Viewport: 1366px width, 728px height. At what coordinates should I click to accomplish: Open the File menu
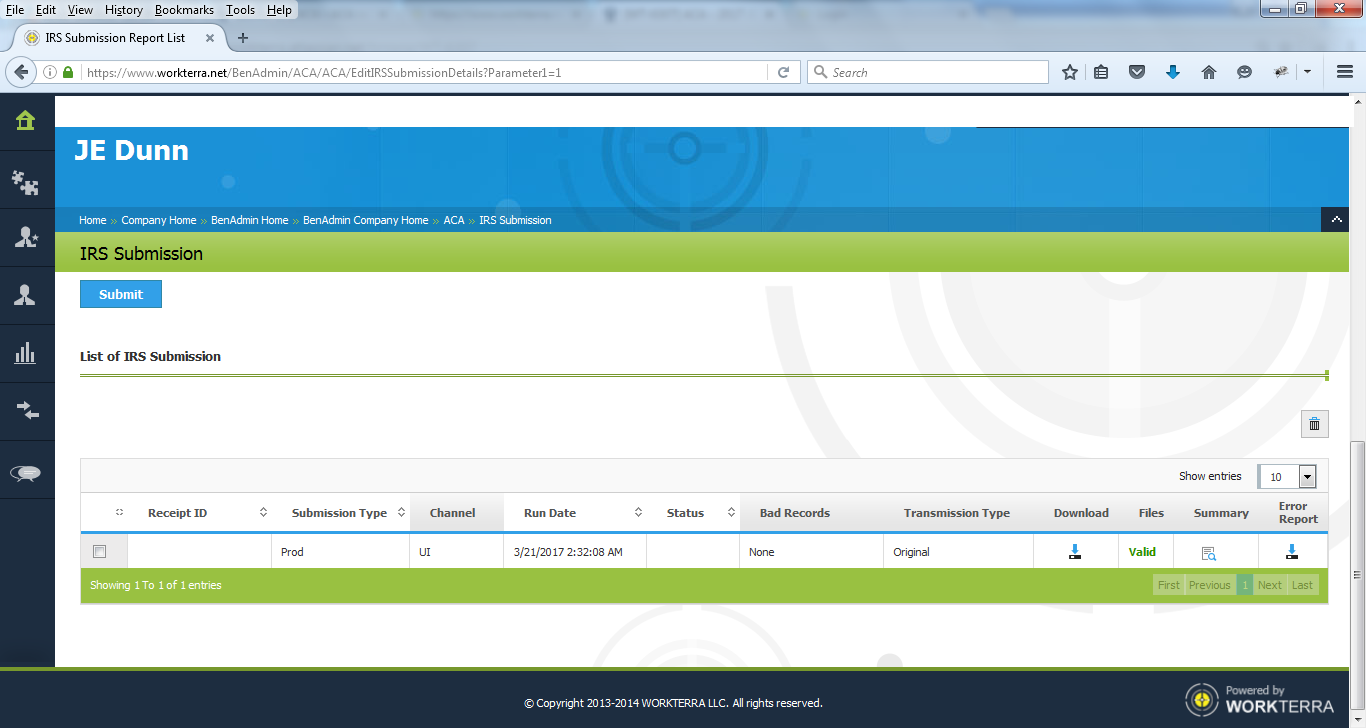[15, 9]
